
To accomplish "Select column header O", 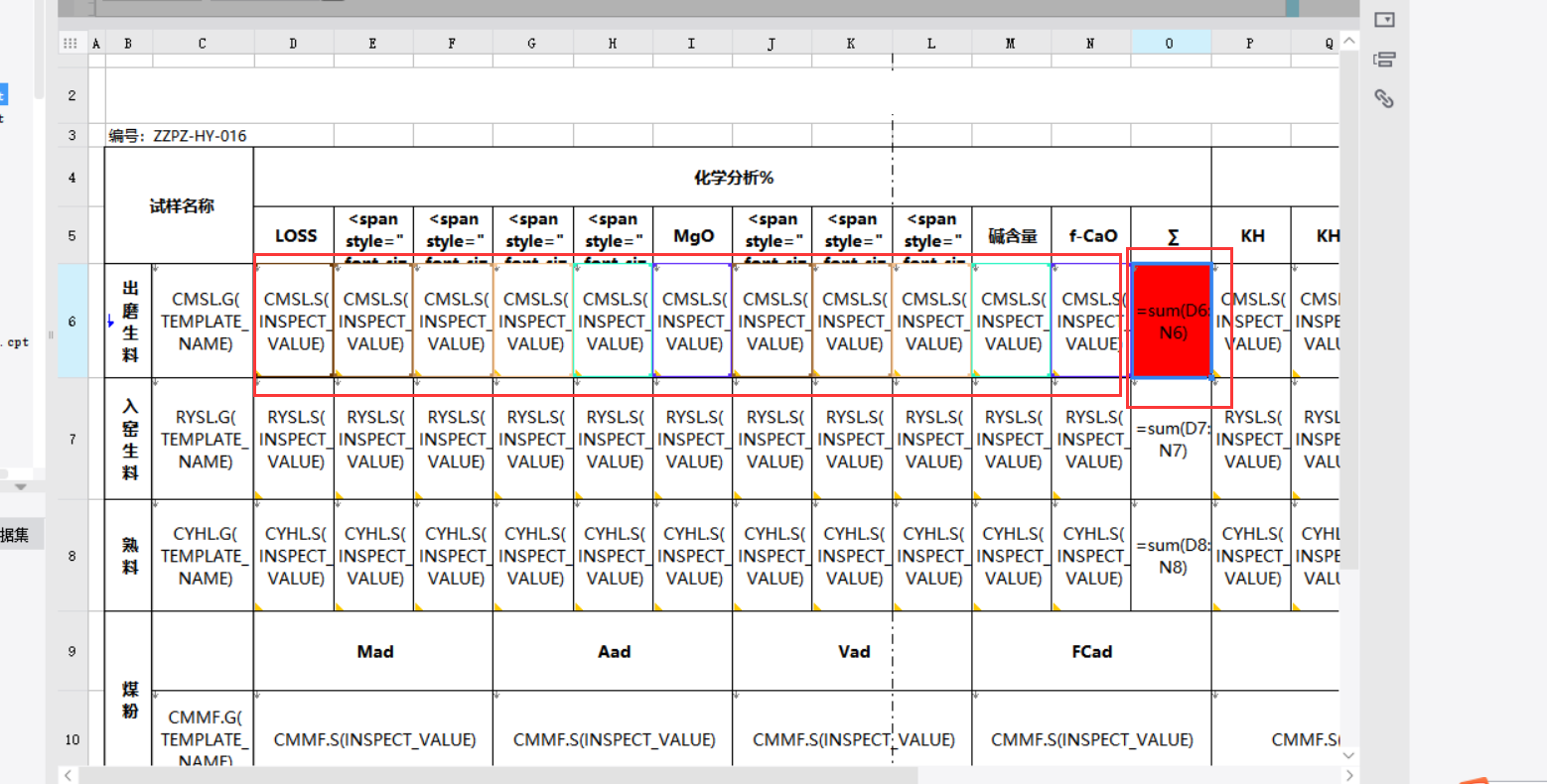I will (x=1171, y=44).
